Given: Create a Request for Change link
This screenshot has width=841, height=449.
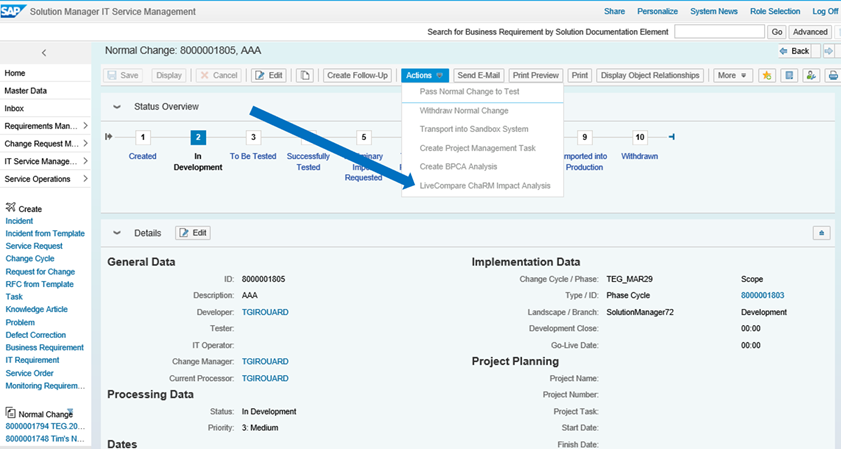Looking at the screenshot, I should 40,271.
